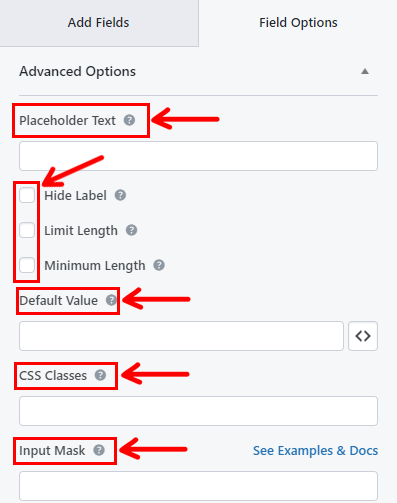Click the Limit Length help icon
The height and width of the screenshot is (503, 397).
131,230
